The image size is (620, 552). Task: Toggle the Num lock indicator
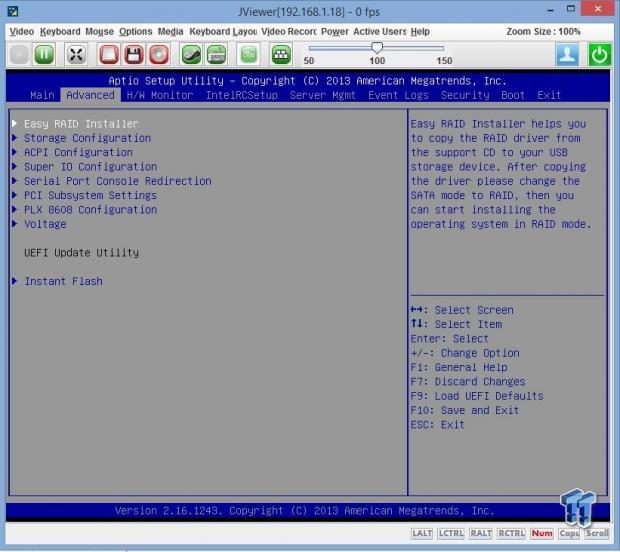tap(542, 533)
